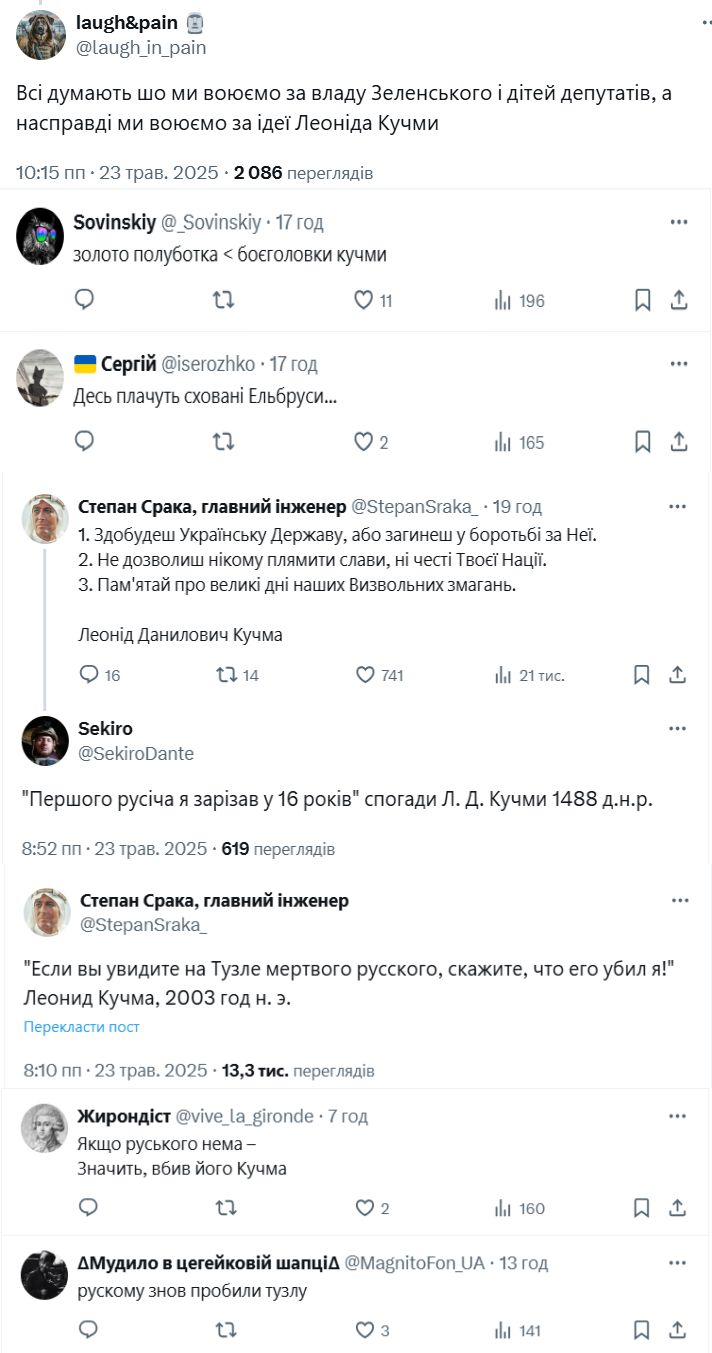Open more options on Sekiro's post

click(x=680, y=728)
